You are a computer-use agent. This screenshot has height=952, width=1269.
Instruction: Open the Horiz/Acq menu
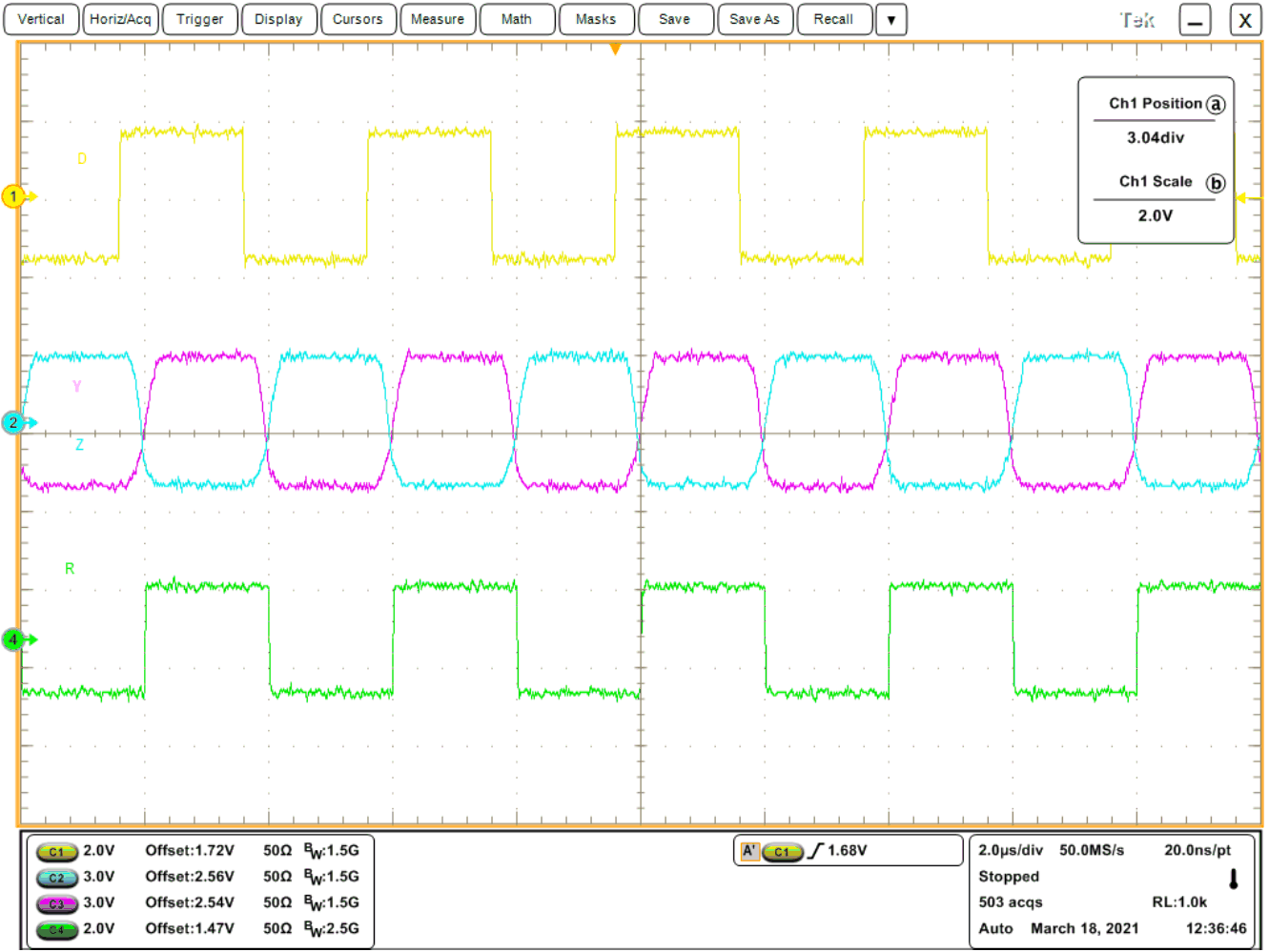tap(120, 19)
